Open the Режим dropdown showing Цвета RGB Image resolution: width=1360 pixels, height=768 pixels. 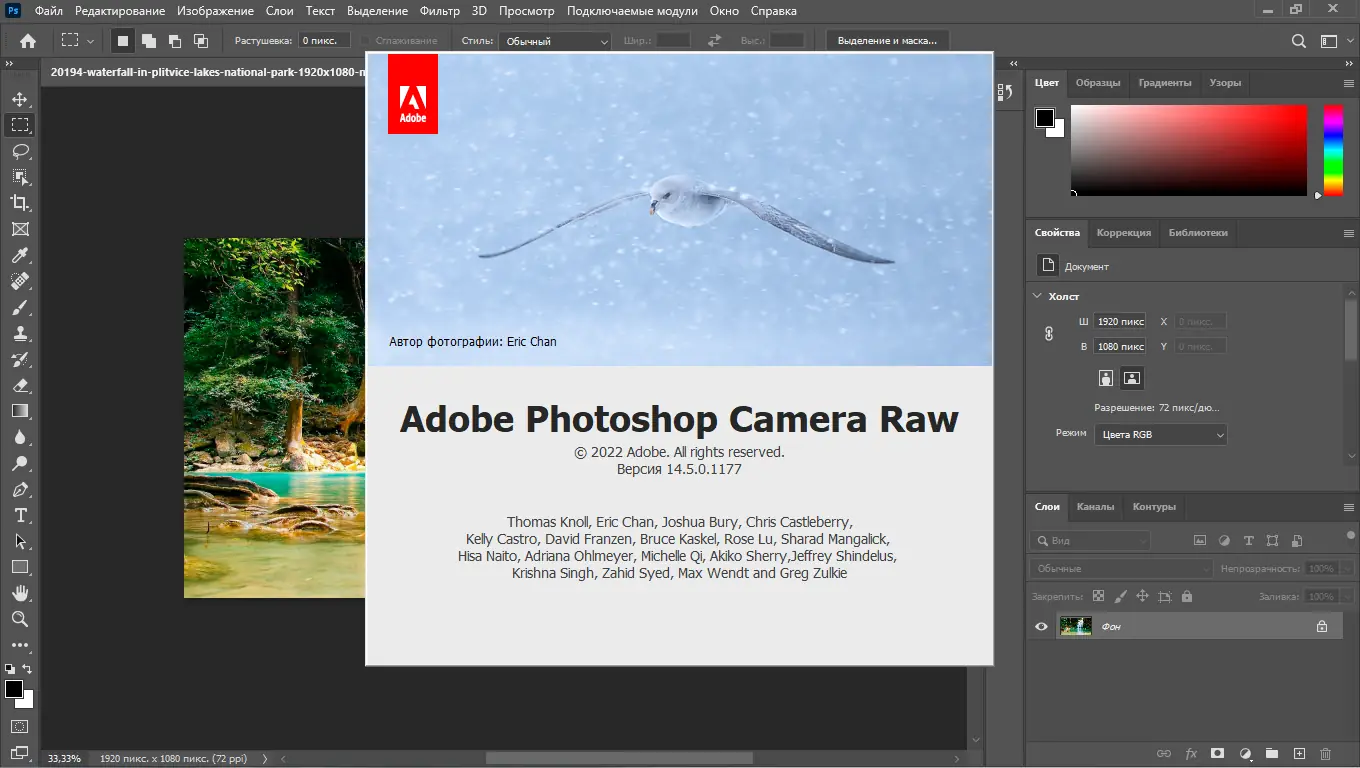click(x=1160, y=435)
